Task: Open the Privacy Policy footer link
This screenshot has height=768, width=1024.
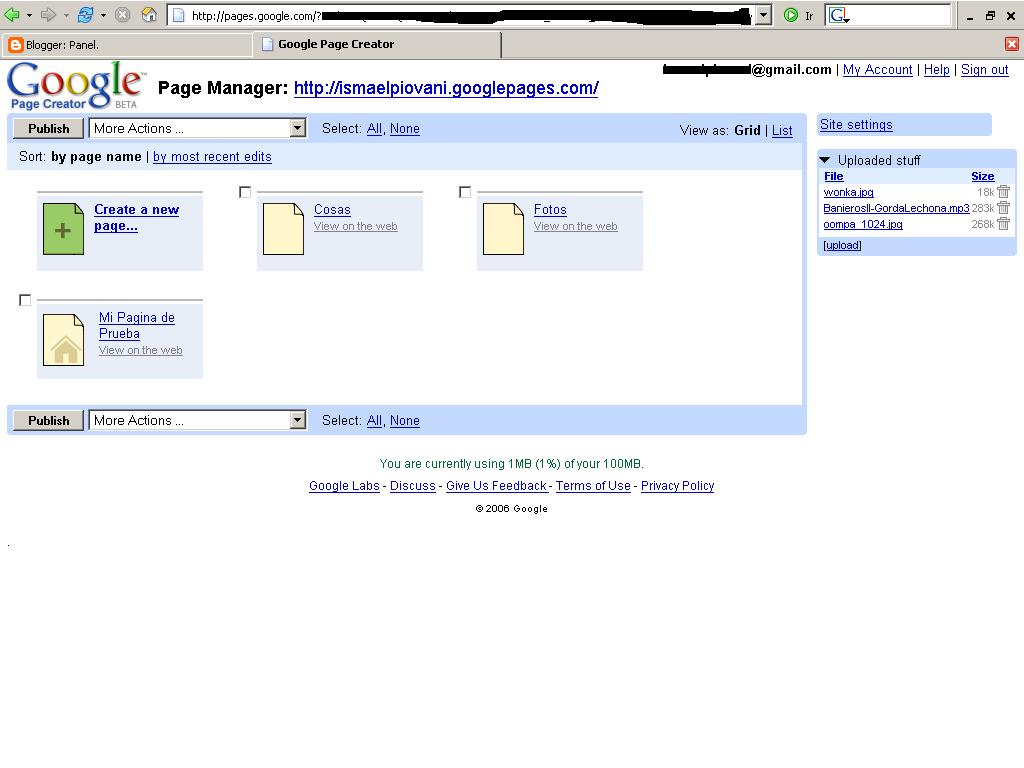Action: pos(677,486)
